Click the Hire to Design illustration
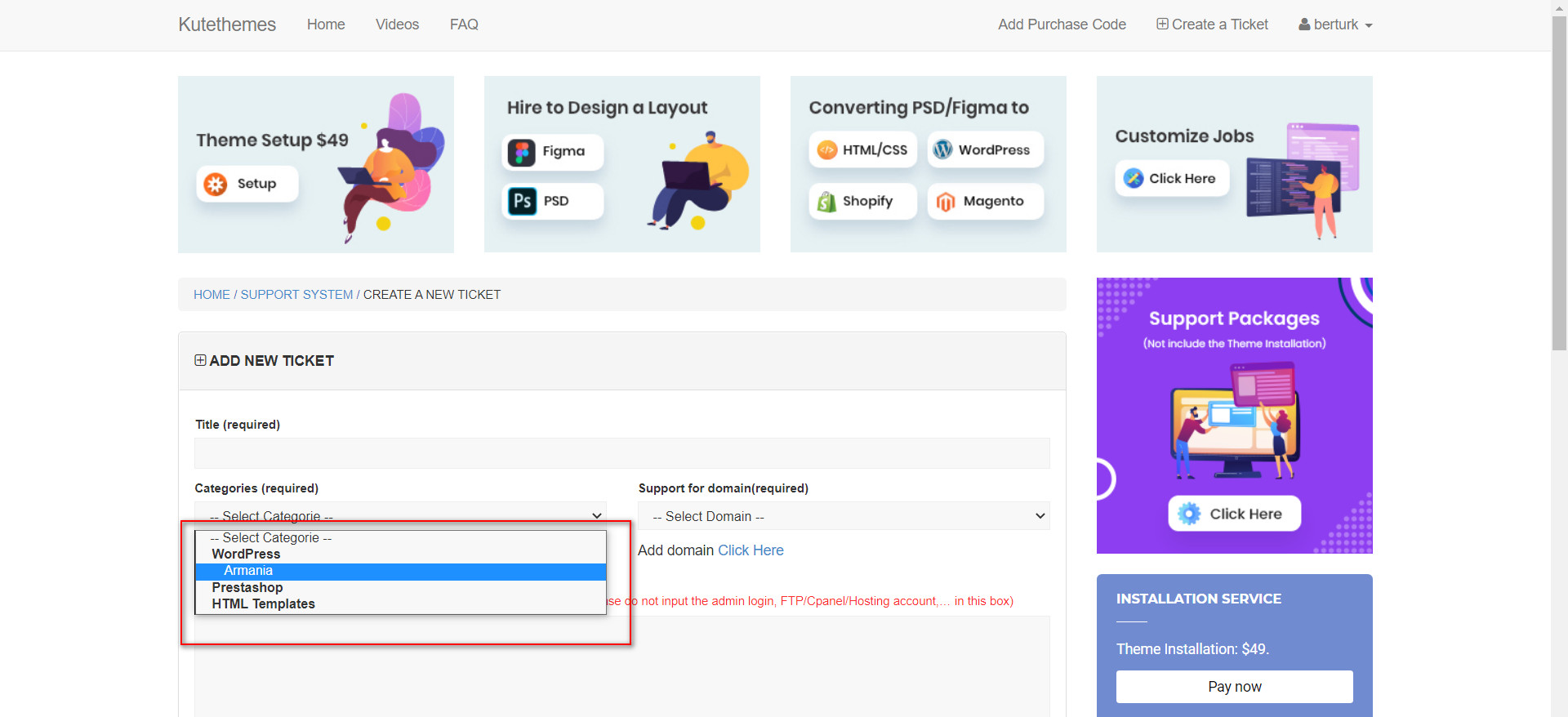1568x717 pixels. tap(698, 180)
